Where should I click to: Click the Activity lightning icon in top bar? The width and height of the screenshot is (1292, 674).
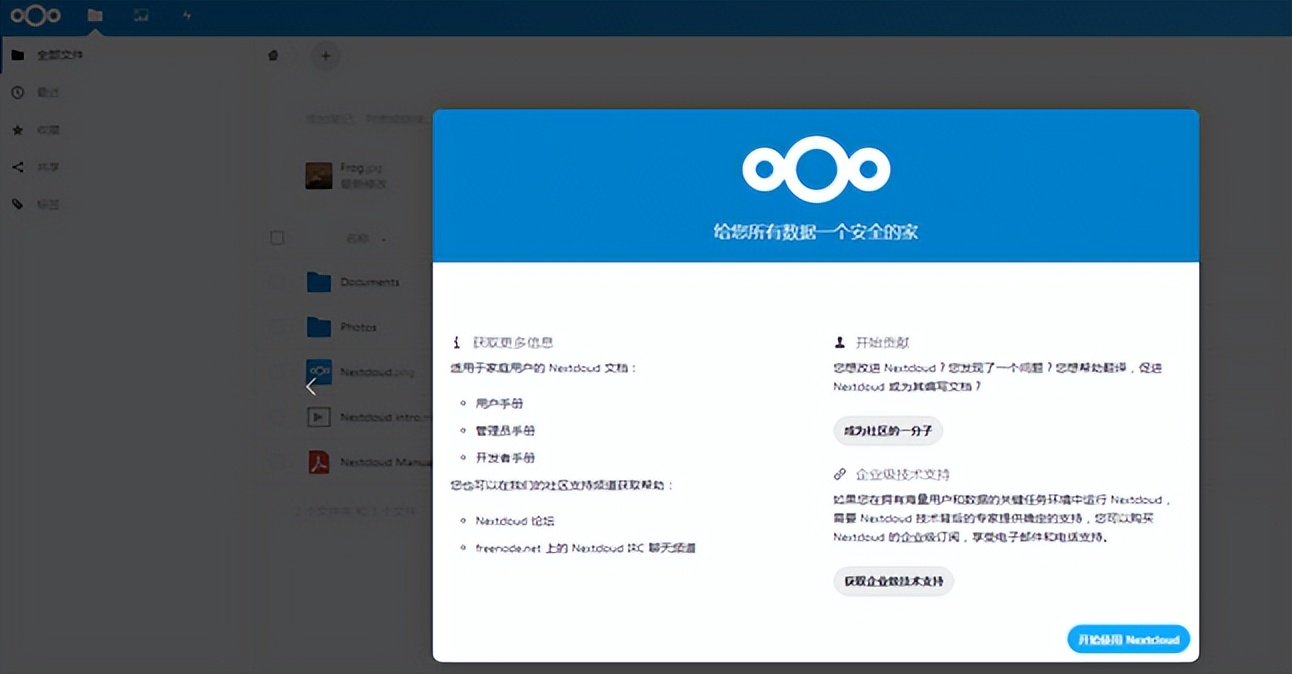click(x=186, y=15)
